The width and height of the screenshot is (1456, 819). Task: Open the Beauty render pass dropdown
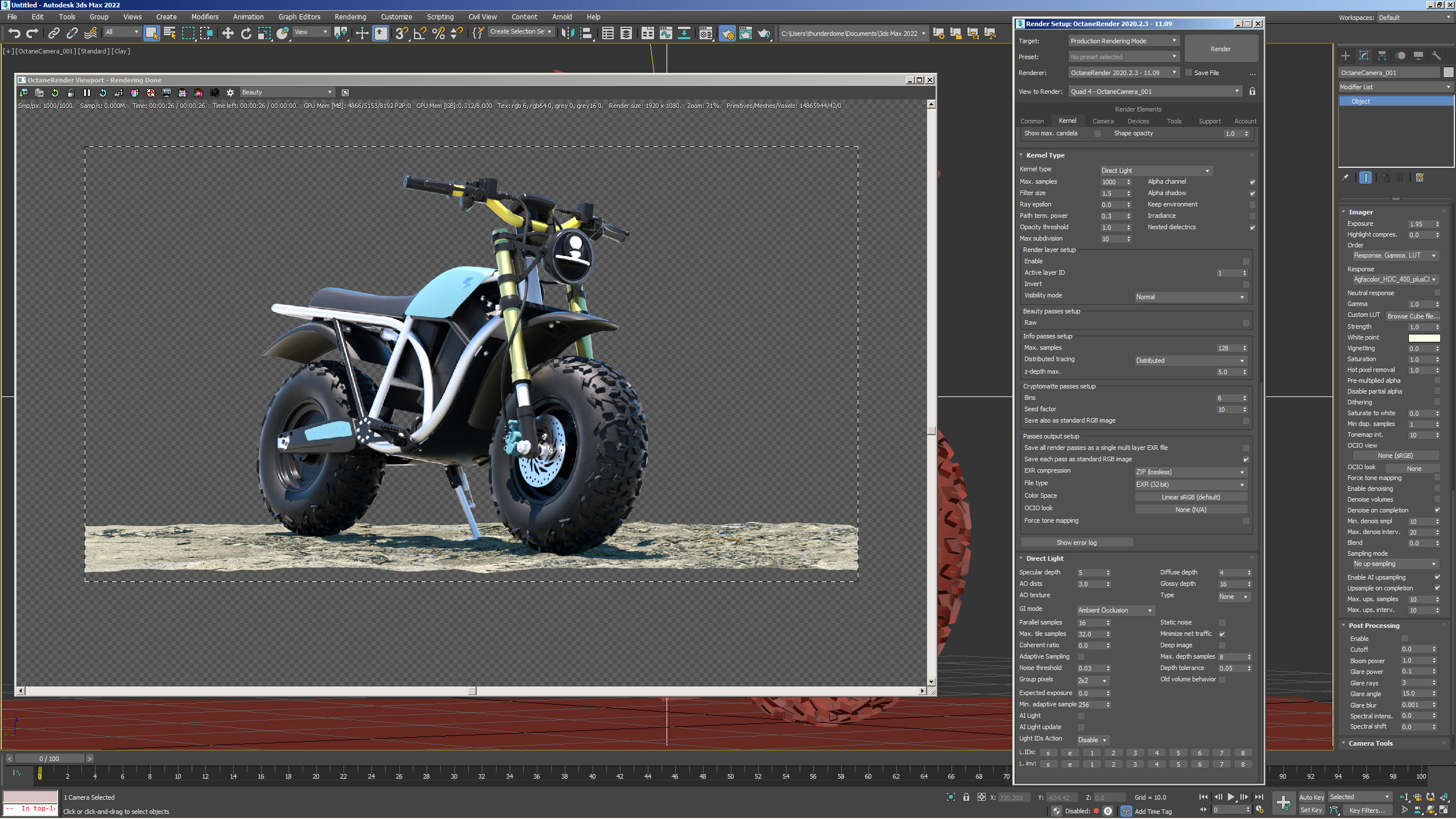(286, 93)
